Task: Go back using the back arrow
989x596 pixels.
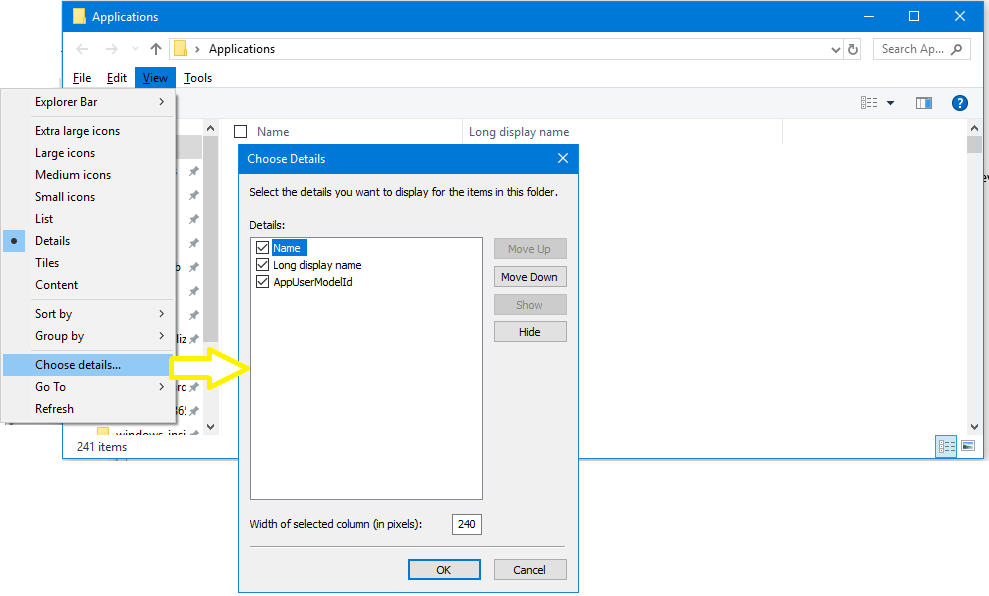Action: coord(81,48)
